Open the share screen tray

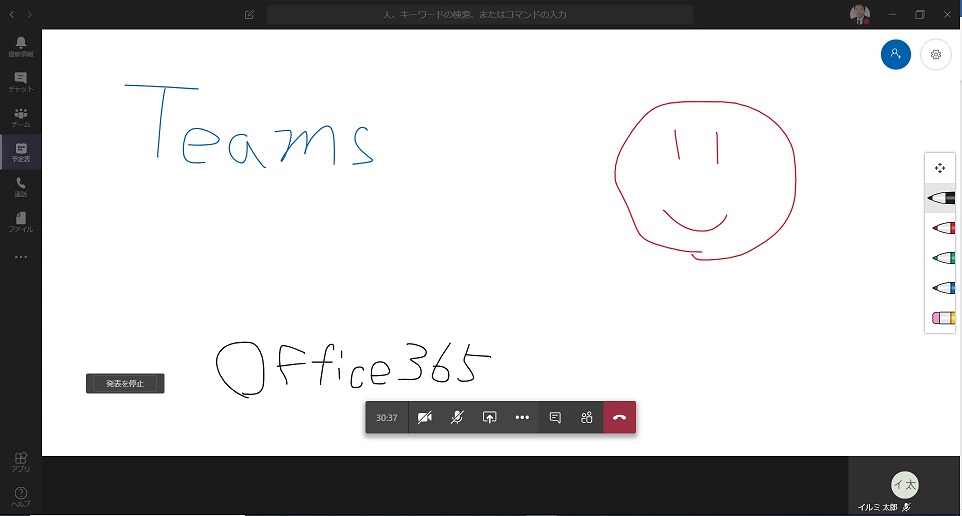tap(490, 417)
